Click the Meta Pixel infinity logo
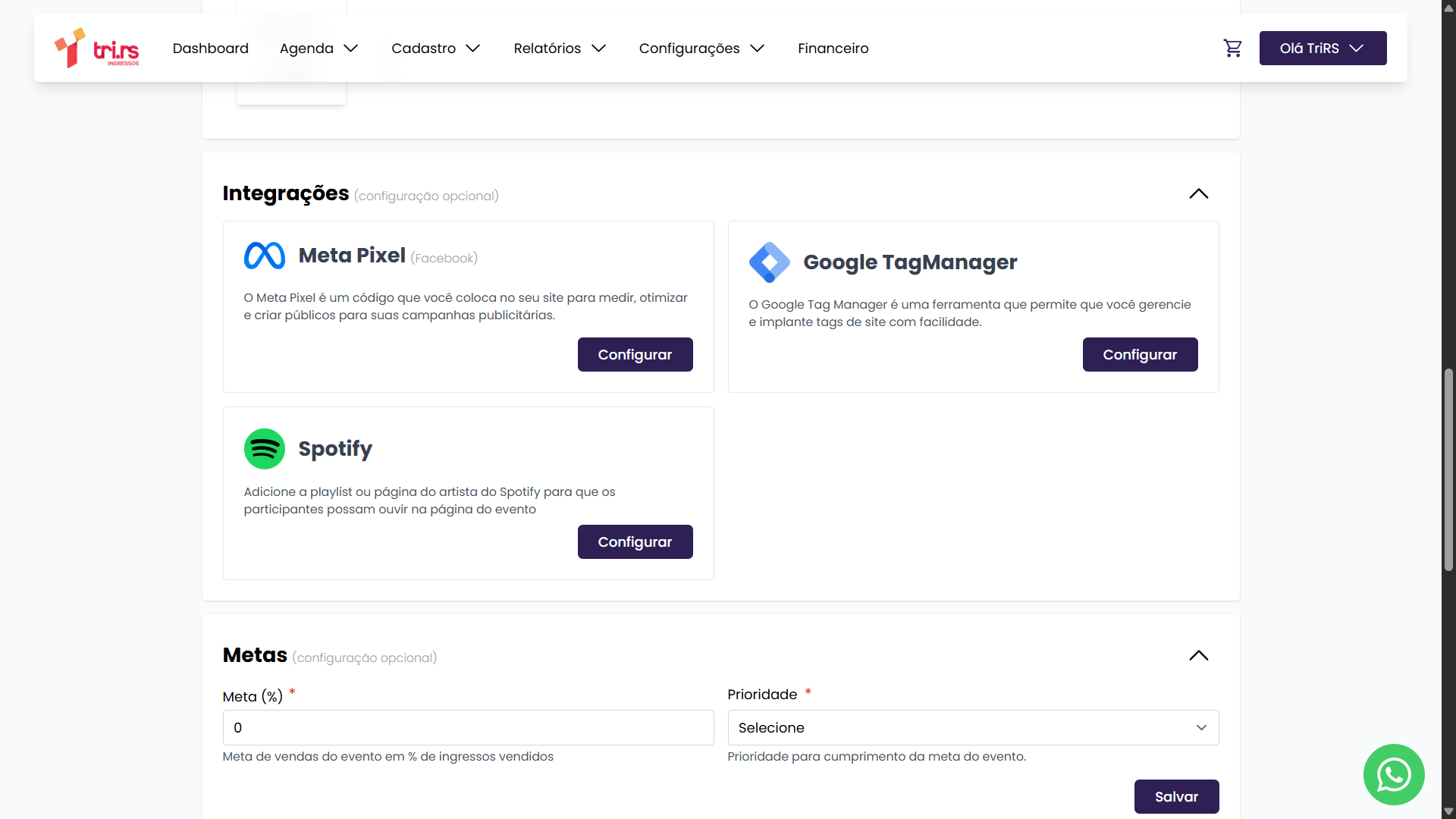This screenshot has width=1456, height=819. (x=264, y=256)
